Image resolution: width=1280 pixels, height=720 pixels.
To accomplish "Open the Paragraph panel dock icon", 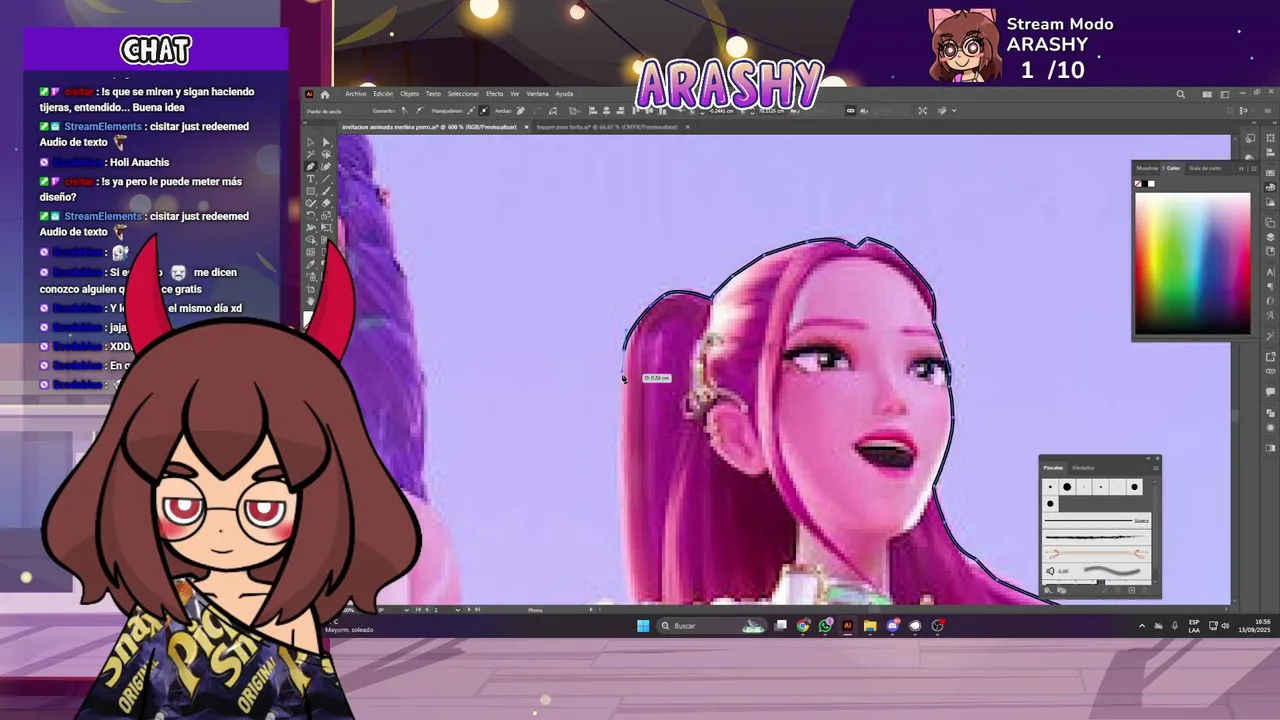I will click(x=1270, y=286).
